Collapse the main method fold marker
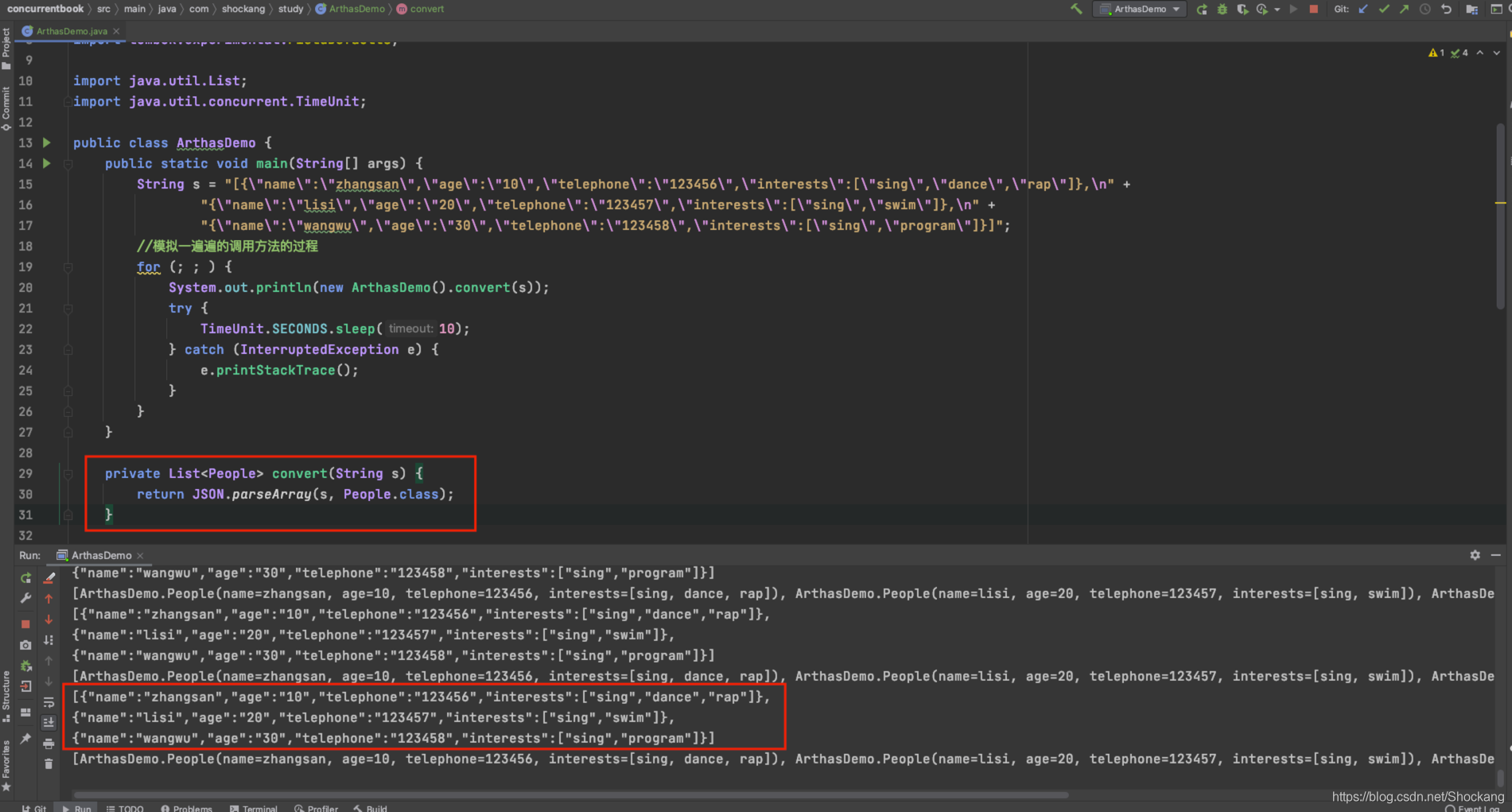This screenshot has height=812, width=1512. click(x=68, y=164)
